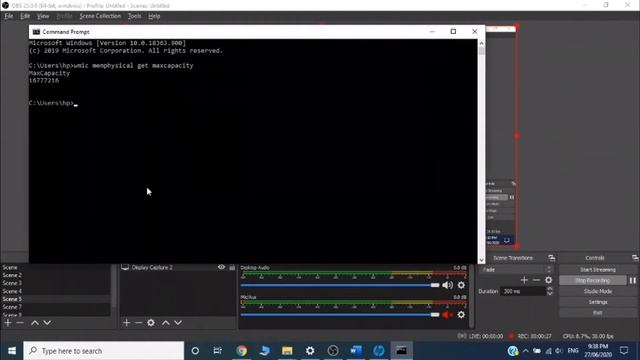Move selected scene up
The width and height of the screenshot is (640, 360).
35,323
